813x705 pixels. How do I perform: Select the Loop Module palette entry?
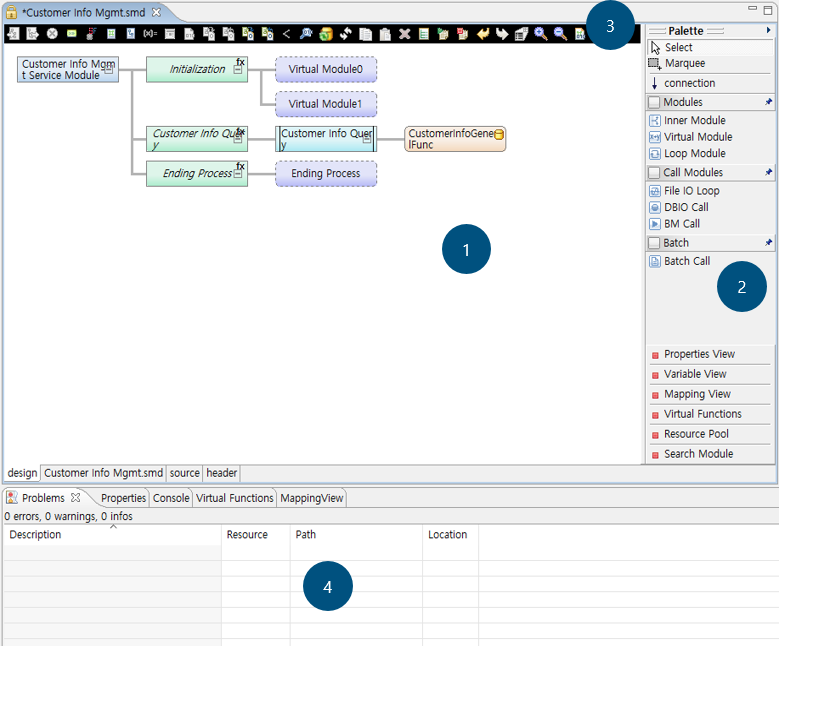click(x=694, y=154)
